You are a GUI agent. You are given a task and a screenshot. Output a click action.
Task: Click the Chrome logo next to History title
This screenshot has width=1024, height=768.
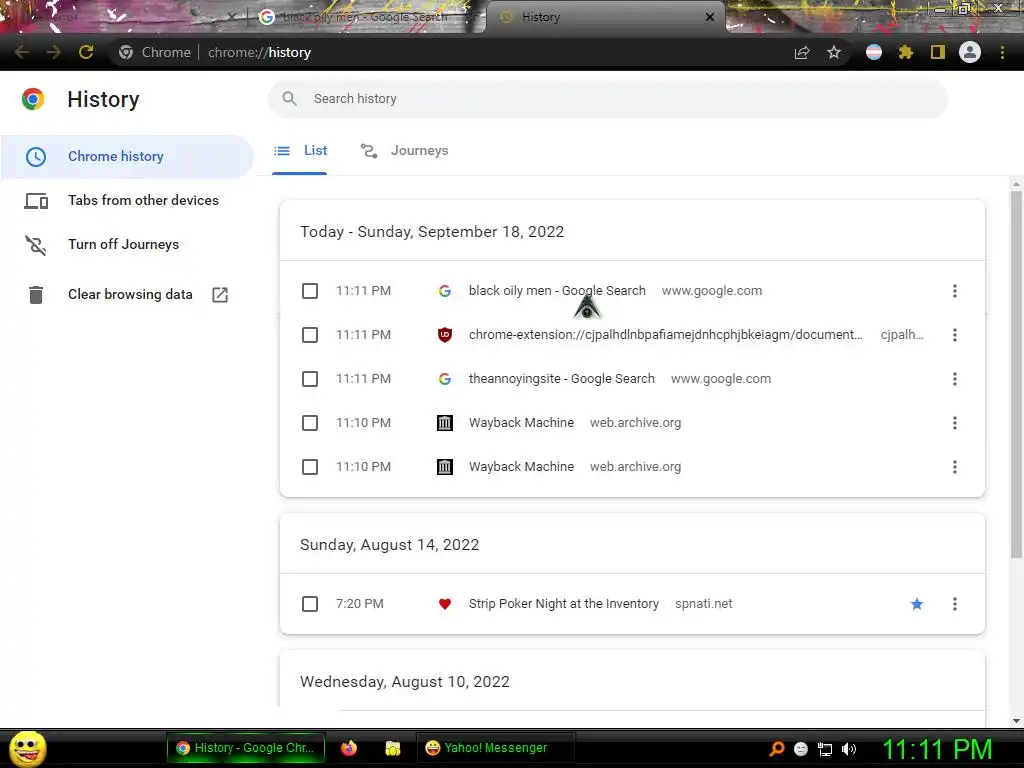pyautogui.click(x=33, y=99)
